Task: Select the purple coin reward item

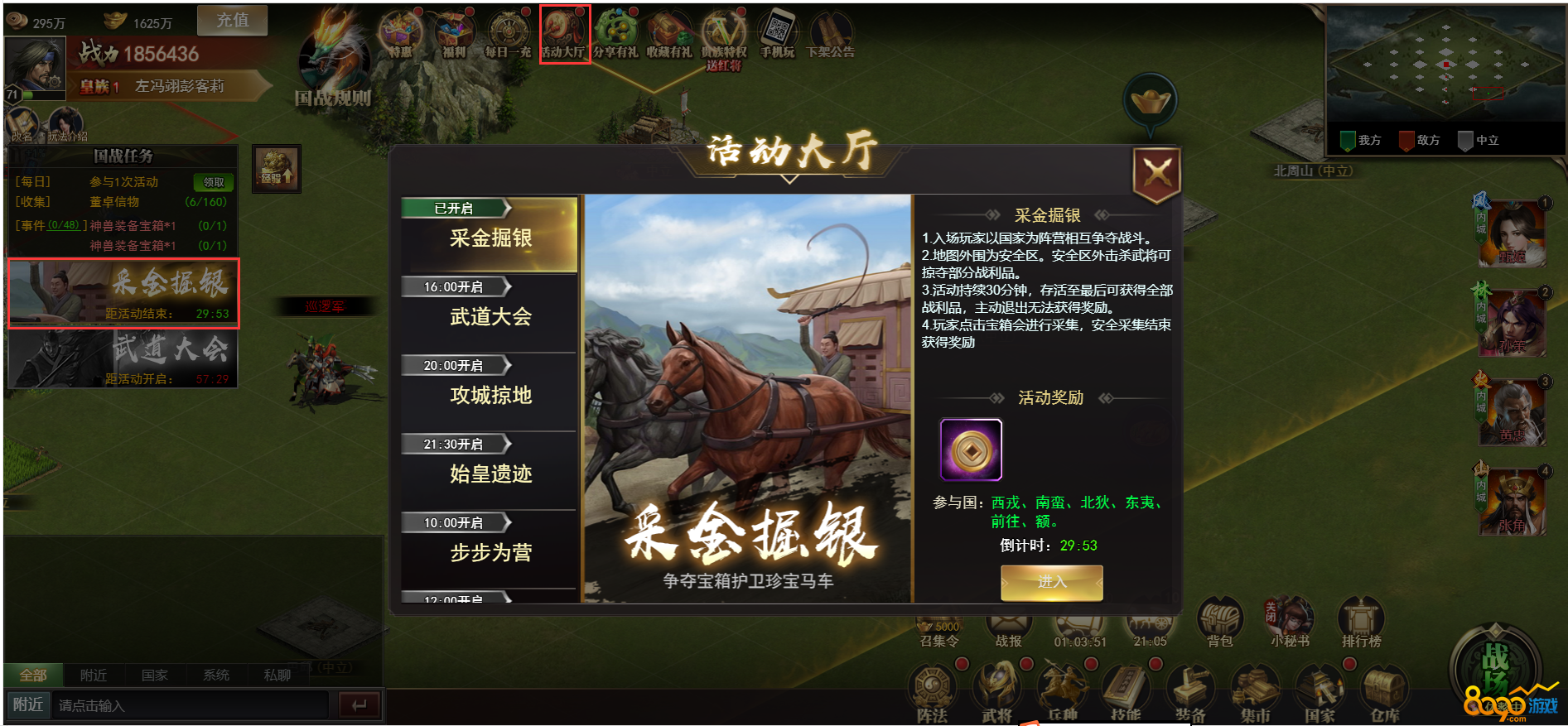Action: 971,450
